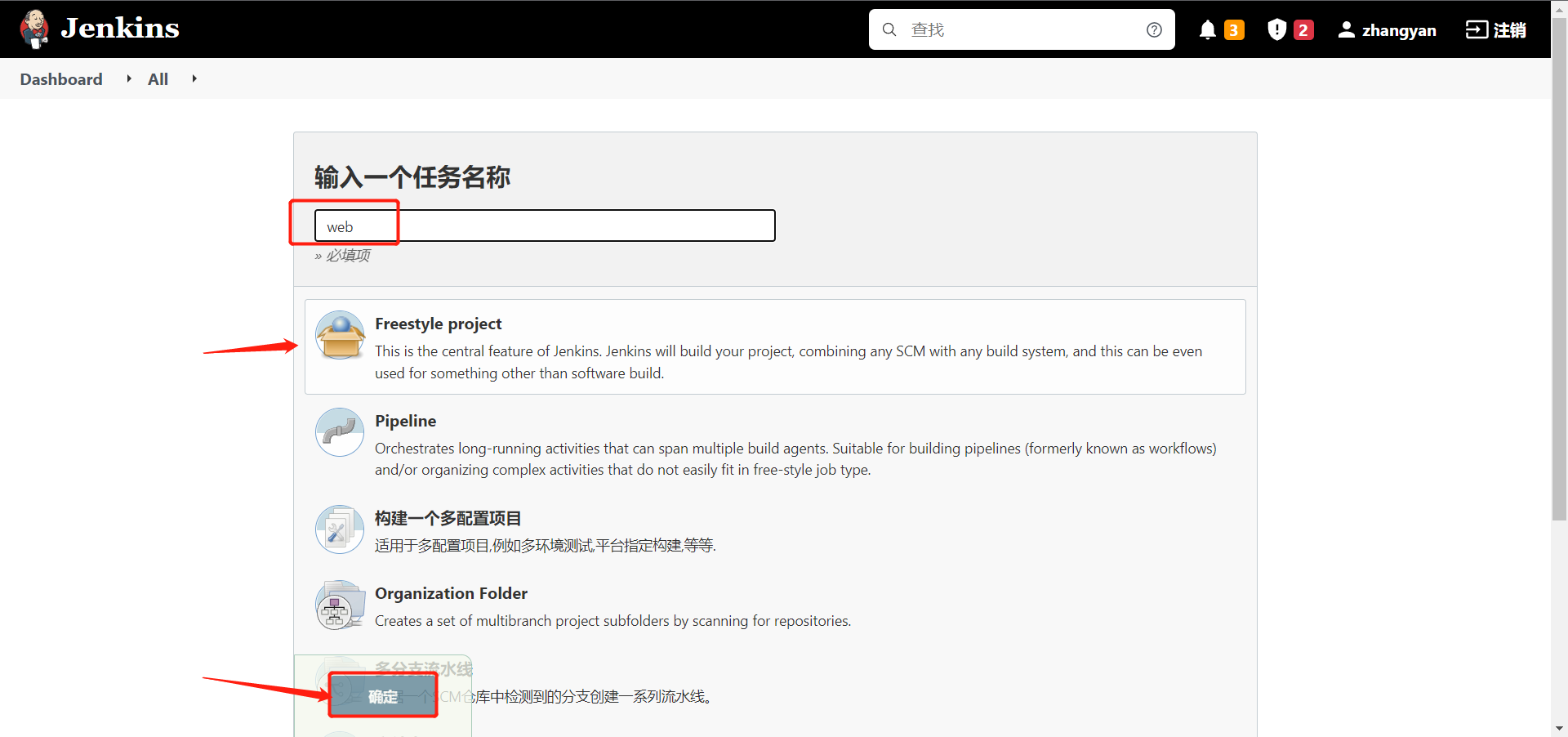The image size is (1568, 737).
Task: Click the 注销 logout link
Action: pos(1496,30)
